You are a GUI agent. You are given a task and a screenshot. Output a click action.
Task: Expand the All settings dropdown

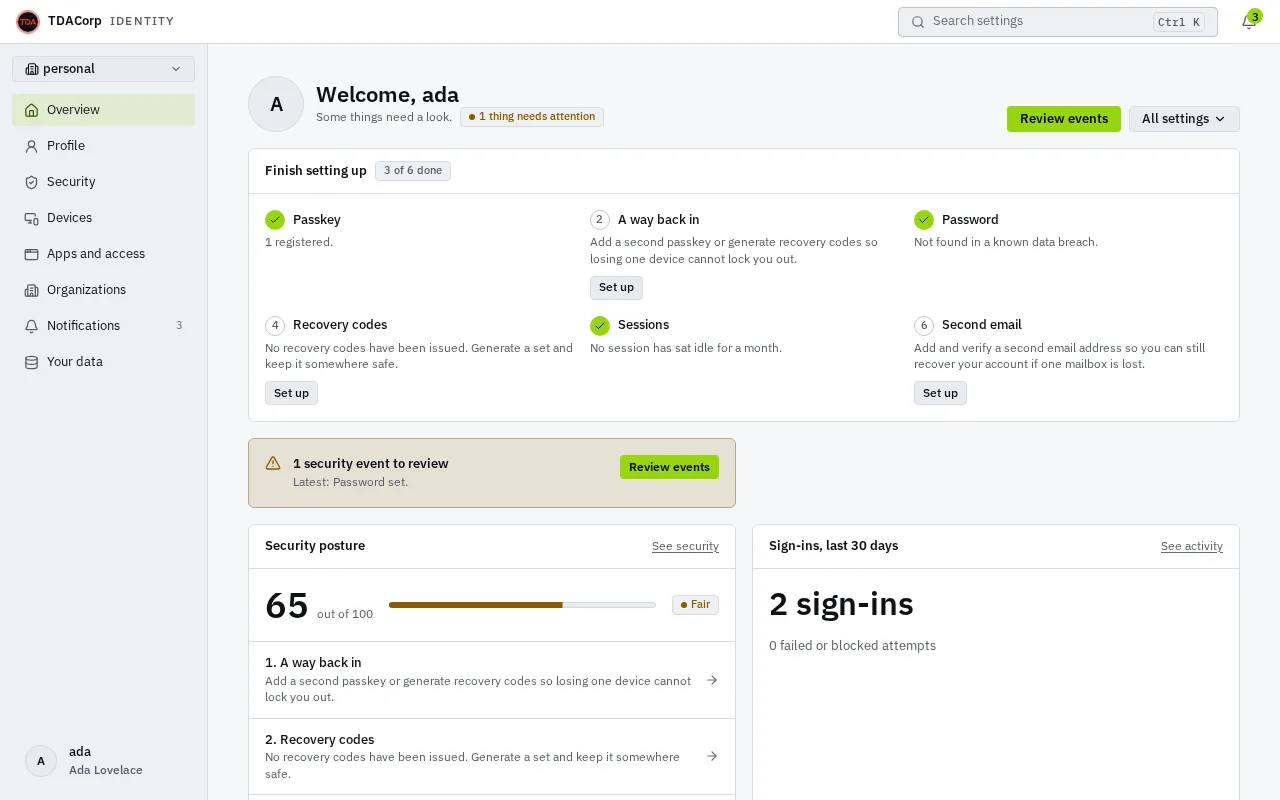tap(1184, 119)
